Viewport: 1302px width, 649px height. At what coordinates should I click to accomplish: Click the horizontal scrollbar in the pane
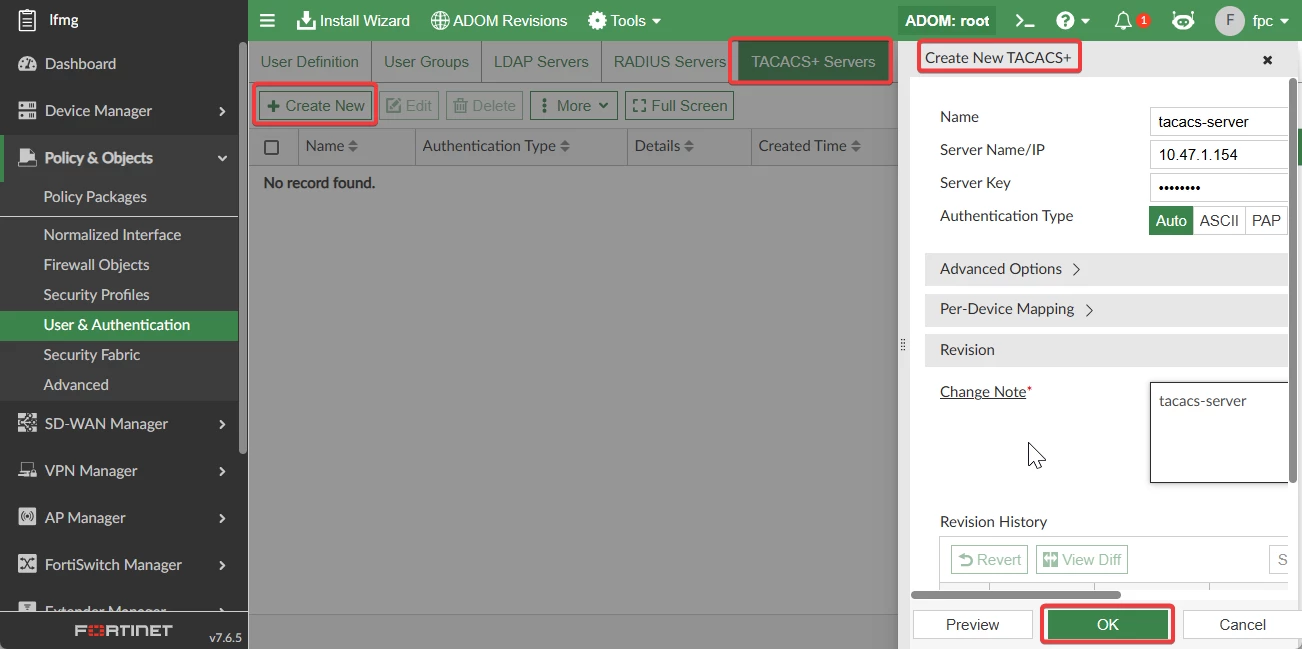(x=1016, y=595)
